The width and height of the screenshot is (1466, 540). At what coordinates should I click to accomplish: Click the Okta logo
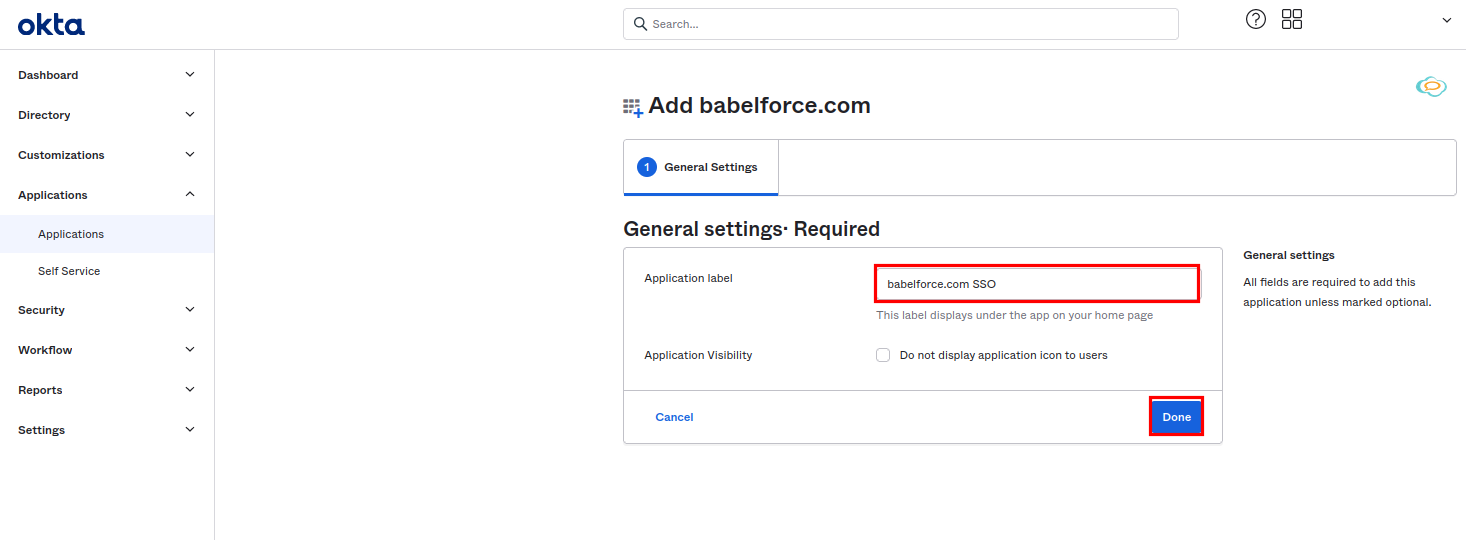pyautogui.click(x=51, y=24)
